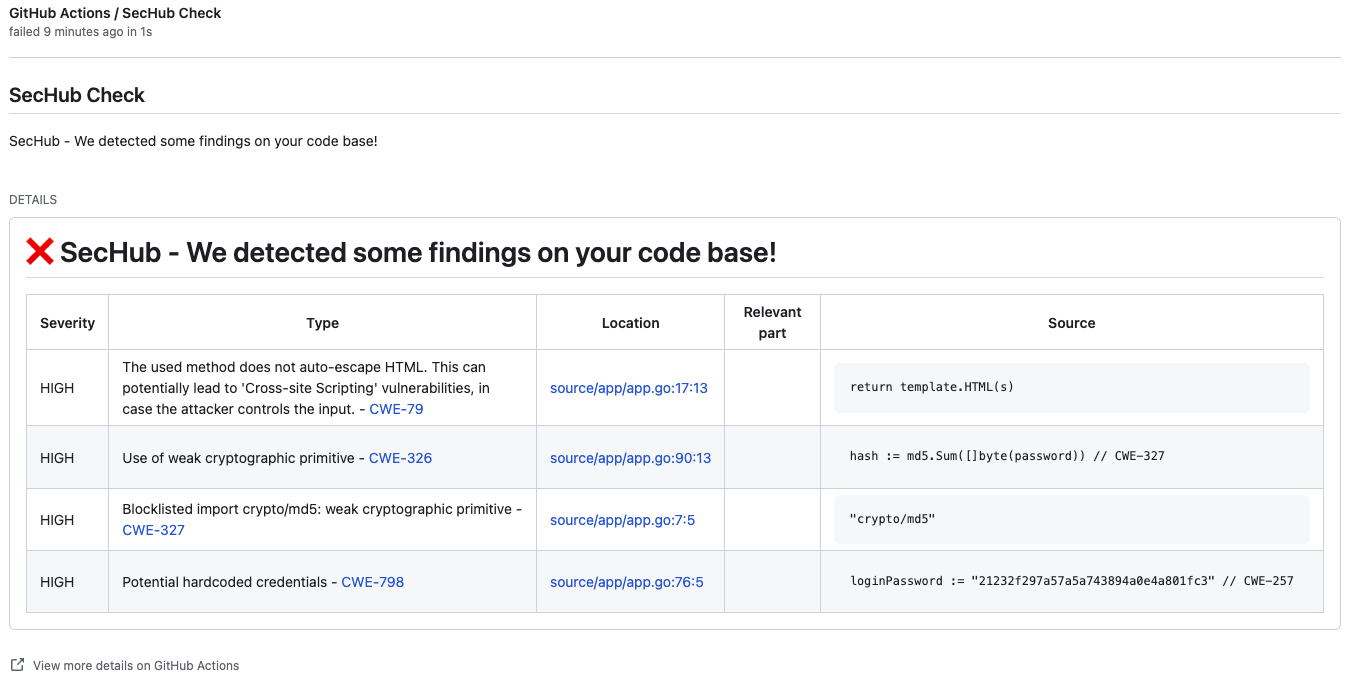Go to source/app/app.go:17:13 location
The height and width of the screenshot is (681, 1351).
(628, 388)
